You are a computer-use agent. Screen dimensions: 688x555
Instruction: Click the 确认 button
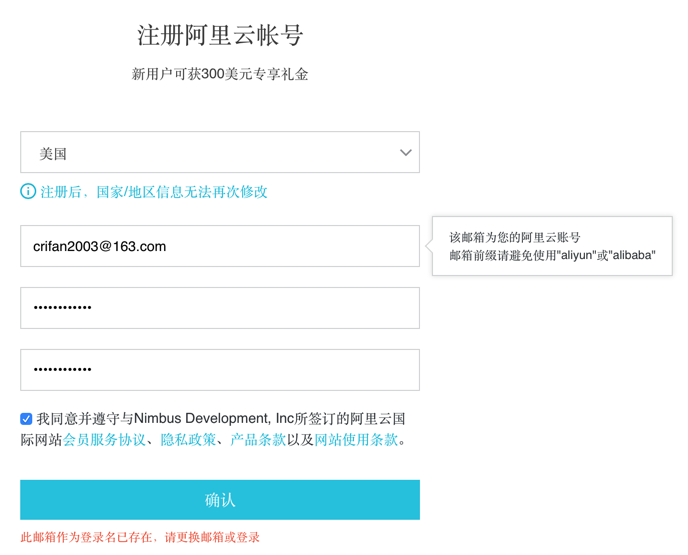[x=220, y=500]
